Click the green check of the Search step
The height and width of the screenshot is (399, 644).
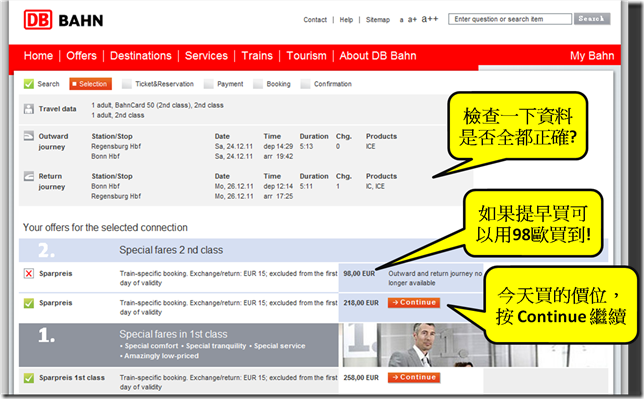coord(29,84)
